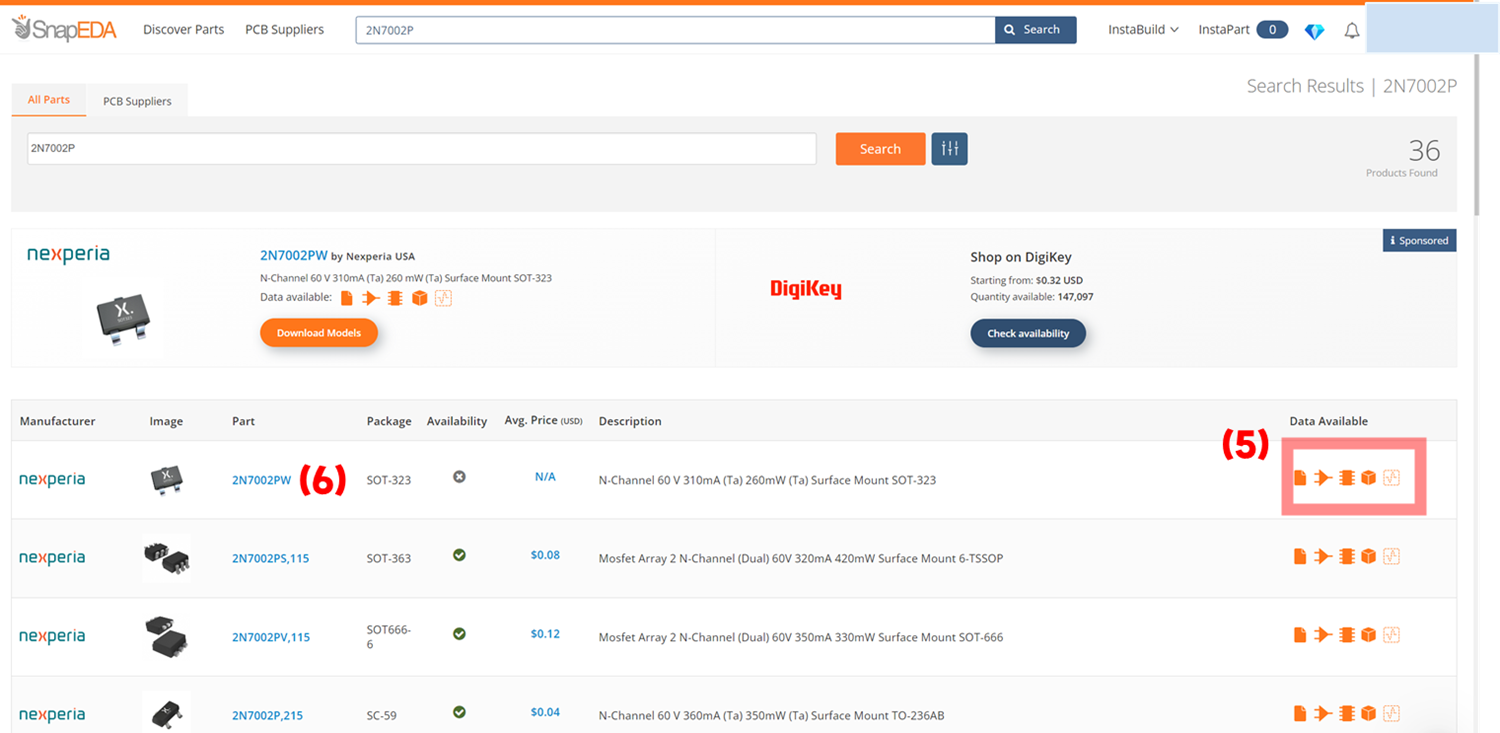
Task: Click the symbol icon for 2N7002PS,115
Action: pyautogui.click(x=1323, y=556)
